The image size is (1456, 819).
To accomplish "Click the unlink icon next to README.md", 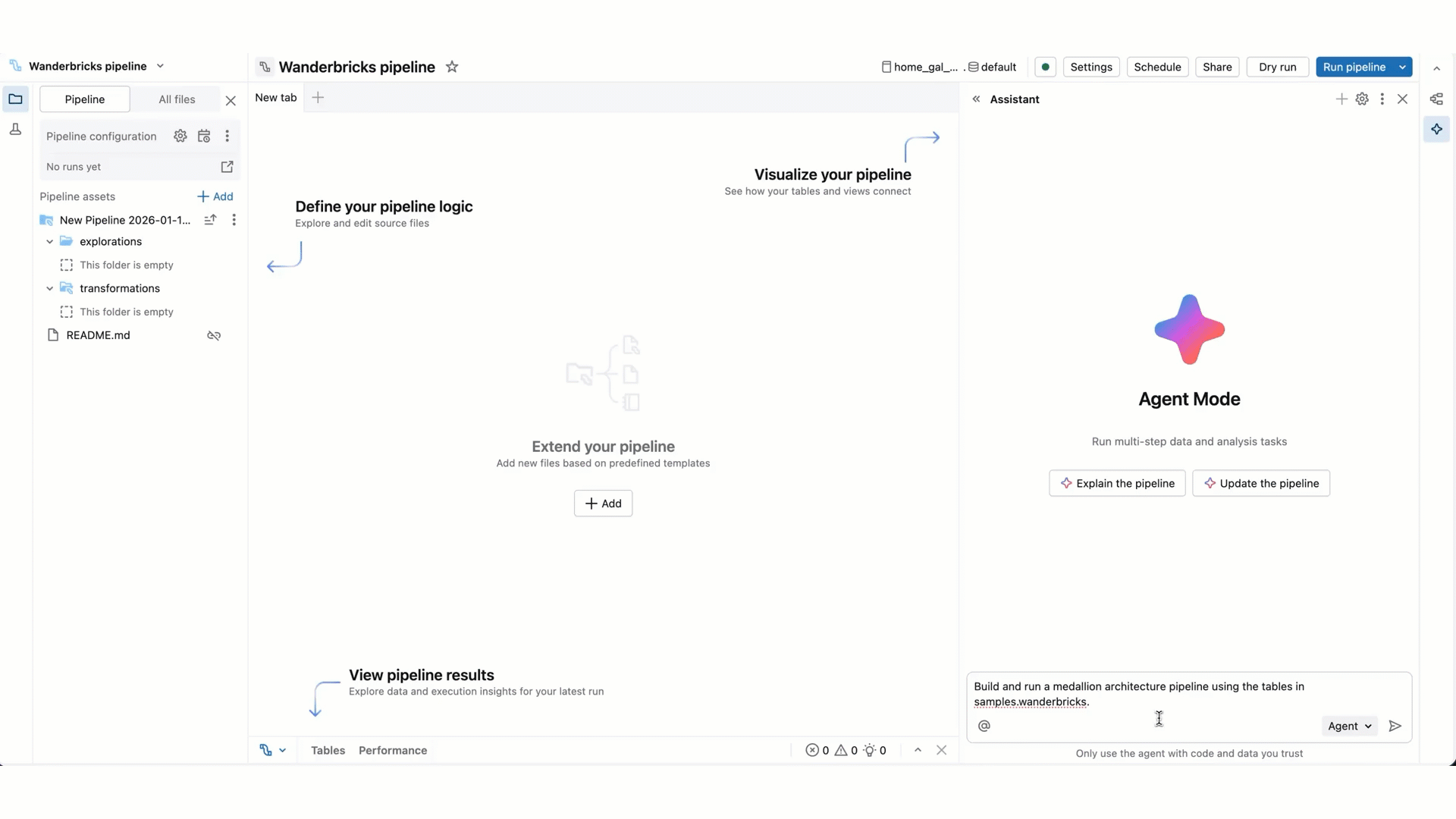I will (213, 336).
